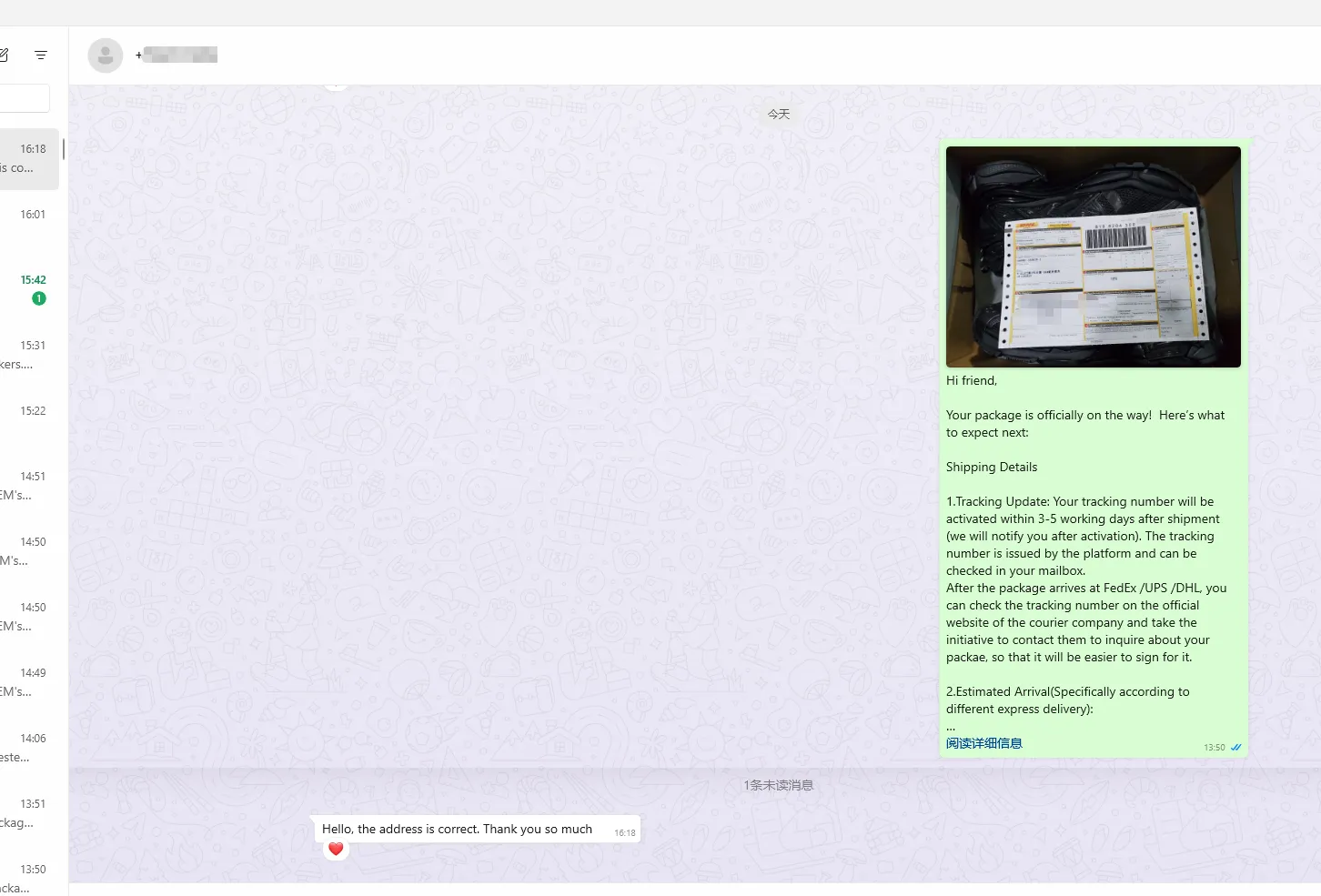
Task: Click the "Hello, the address is correct" message
Action: pyautogui.click(x=457, y=829)
